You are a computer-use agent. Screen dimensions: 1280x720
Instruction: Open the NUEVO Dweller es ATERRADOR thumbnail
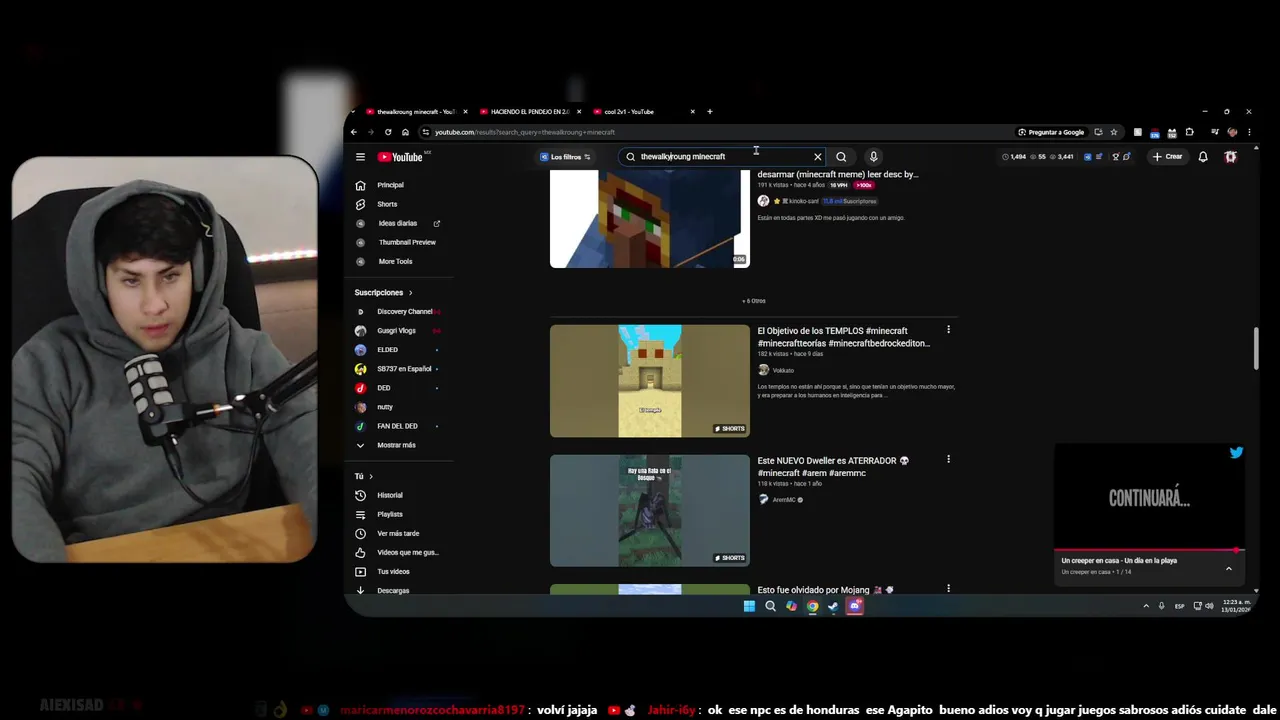[649, 511]
